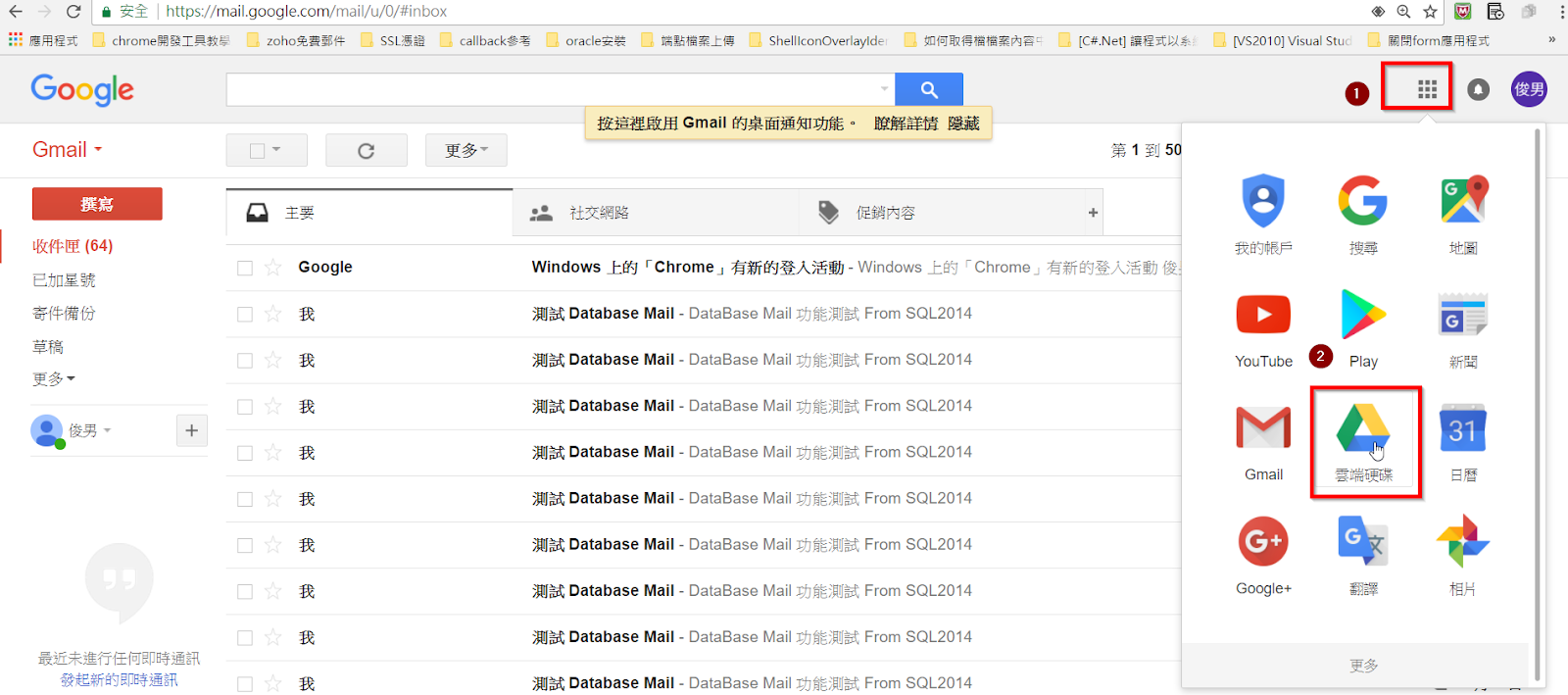Expand the Gmail product switcher dropdown
Image resolution: width=1568 pixels, height=695 pixels.
[x=68, y=150]
